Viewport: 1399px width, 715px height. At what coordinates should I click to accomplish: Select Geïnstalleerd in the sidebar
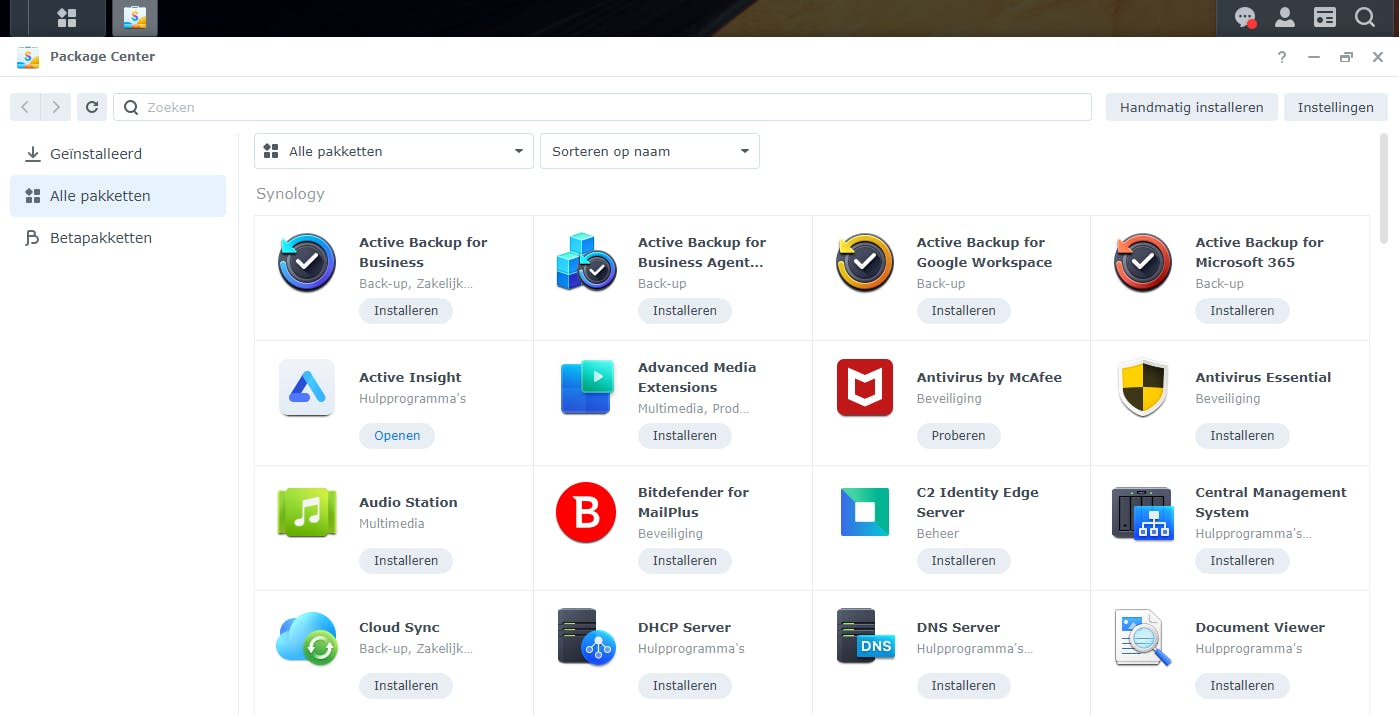(118, 154)
